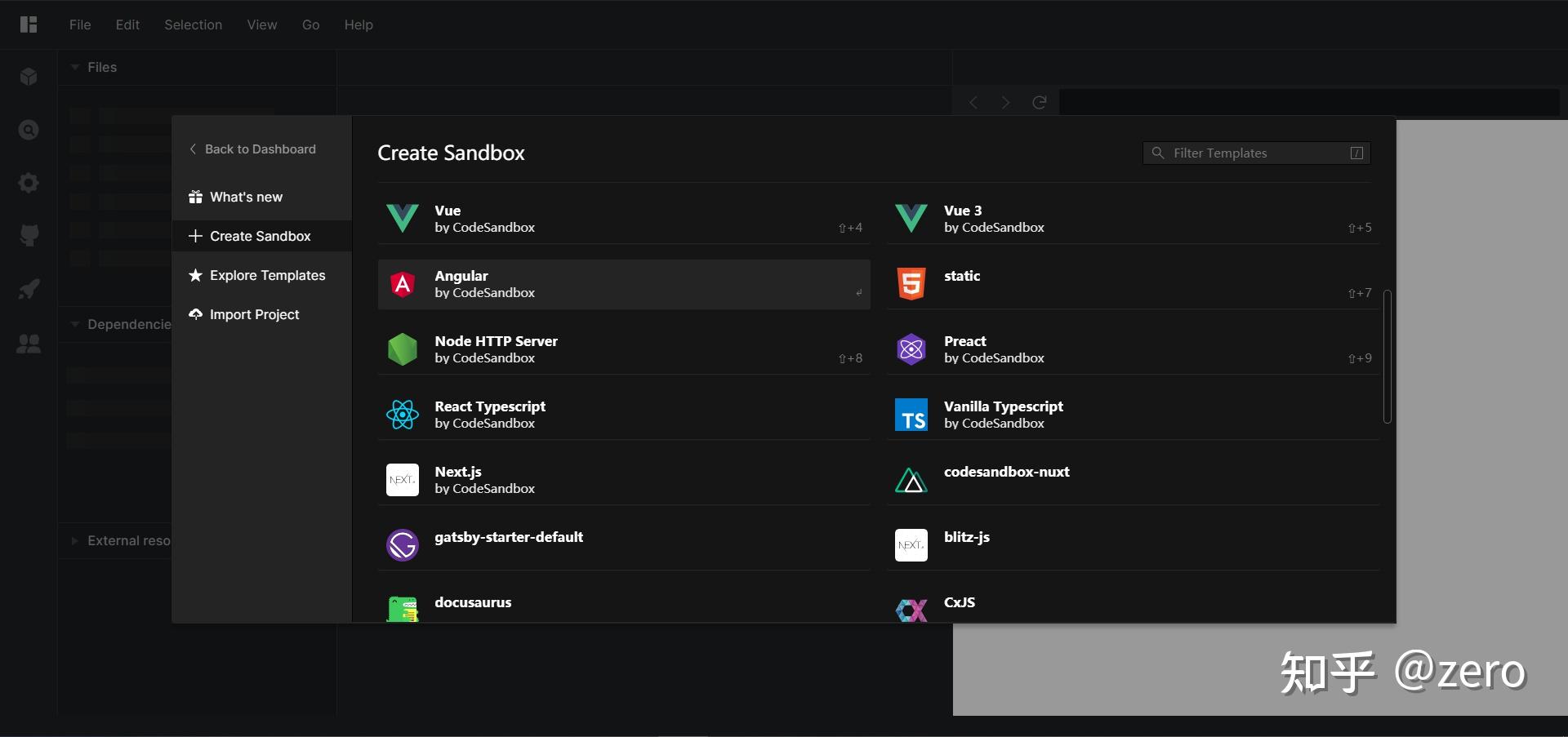The height and width of the screenshot is (737, 1568).
Task: Click the Node HTTP Server hexagon icon
Action: coord(403,349)
